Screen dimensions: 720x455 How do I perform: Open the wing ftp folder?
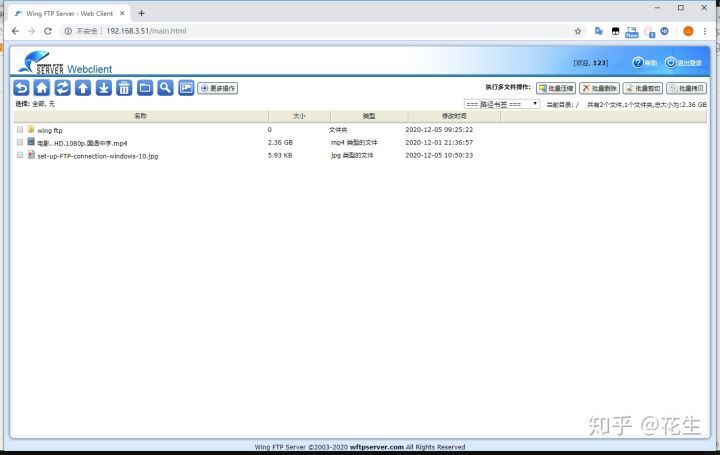(50, 130)
